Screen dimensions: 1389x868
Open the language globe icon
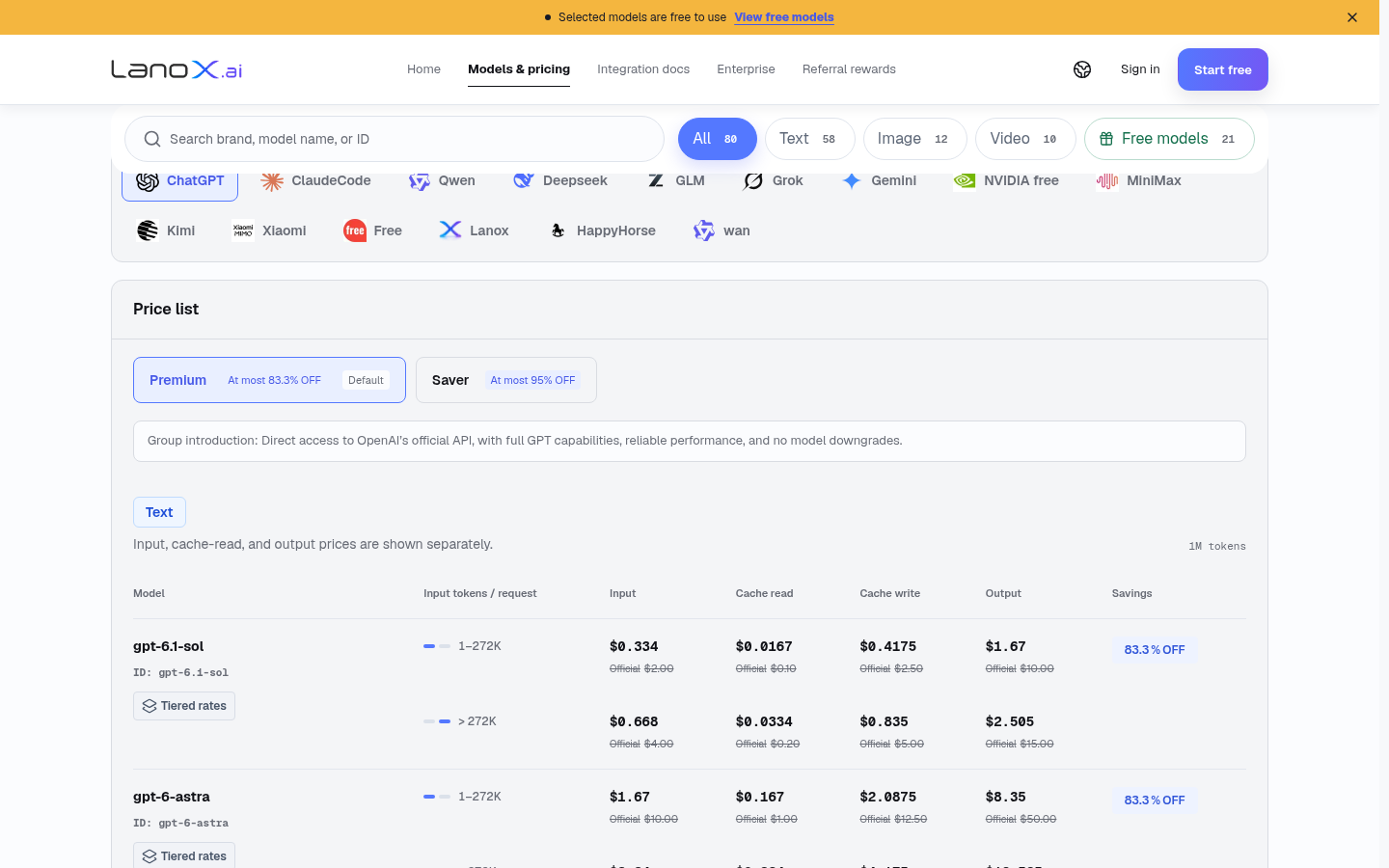click(1082, 69)
